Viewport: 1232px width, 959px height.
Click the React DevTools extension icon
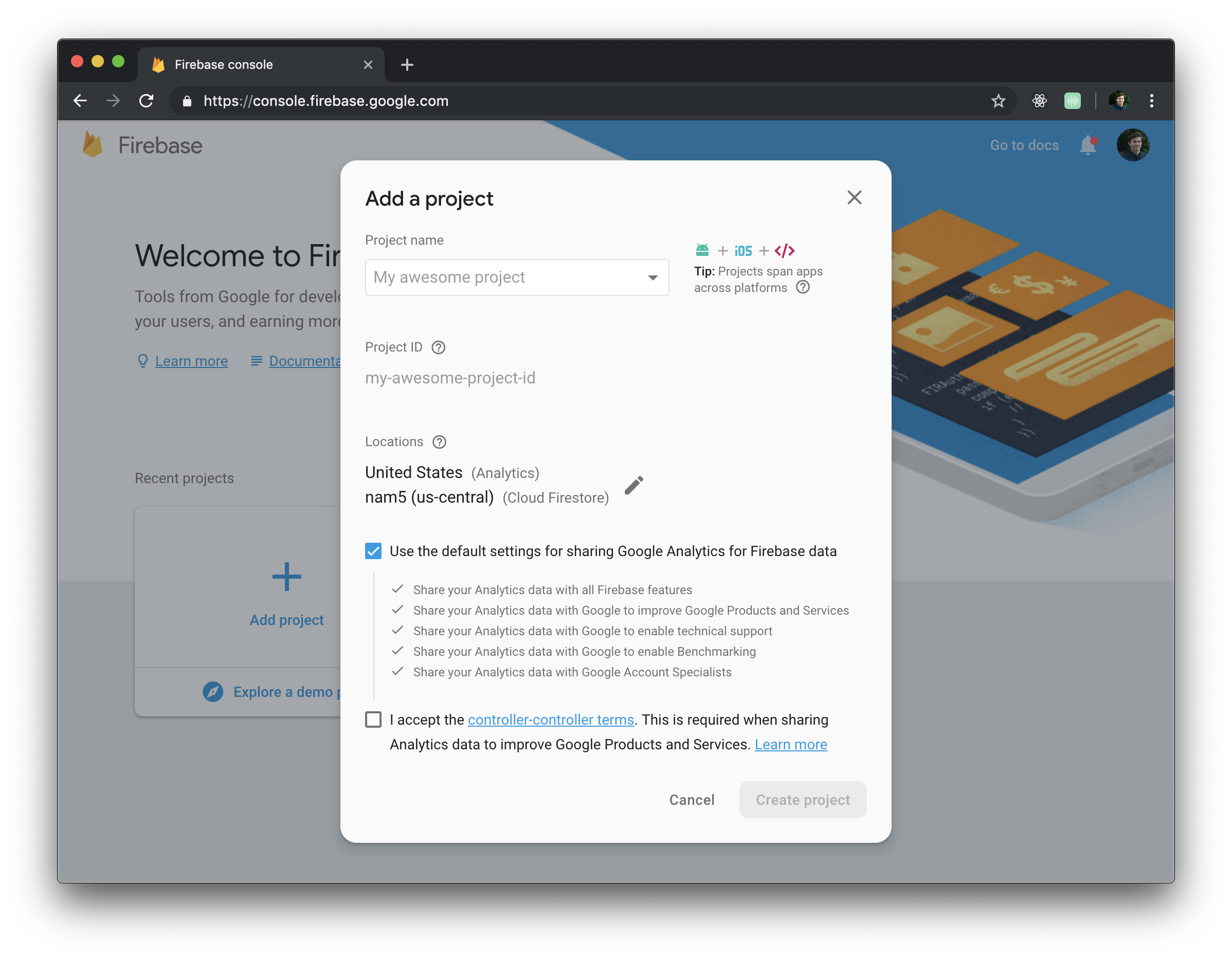tap(1039, 101)
